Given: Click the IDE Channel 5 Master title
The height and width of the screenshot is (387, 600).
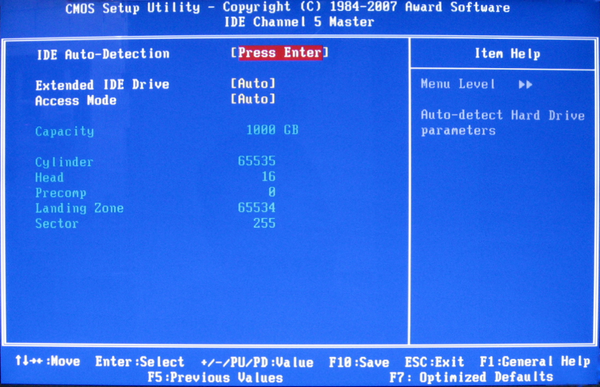Looking at the screenshot, I should pyautogui.click(x=299, y=22).
